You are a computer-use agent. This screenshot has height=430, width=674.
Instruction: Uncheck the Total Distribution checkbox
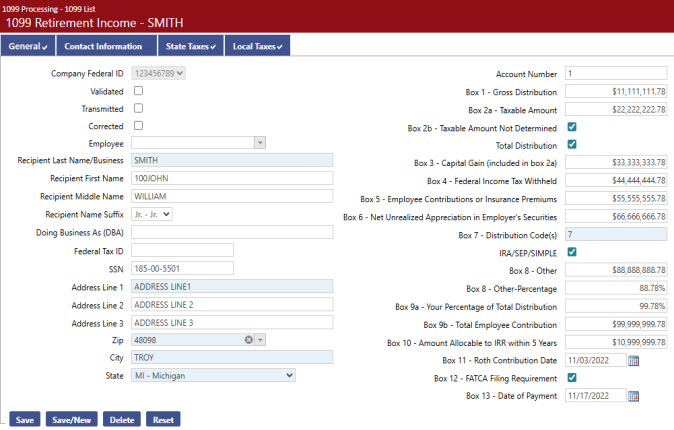[572, 145]
